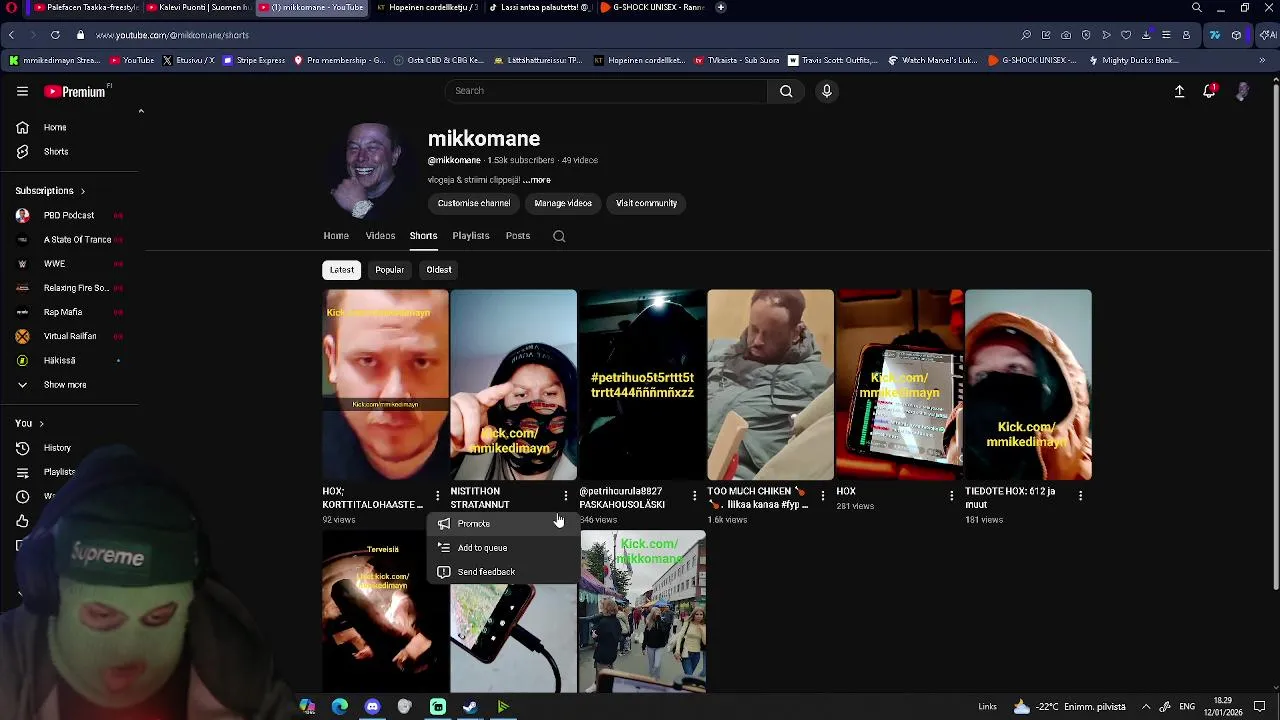Switch to channel Posts tab
The height and width of the screenshot is (720, 1280).
point(518,236)
